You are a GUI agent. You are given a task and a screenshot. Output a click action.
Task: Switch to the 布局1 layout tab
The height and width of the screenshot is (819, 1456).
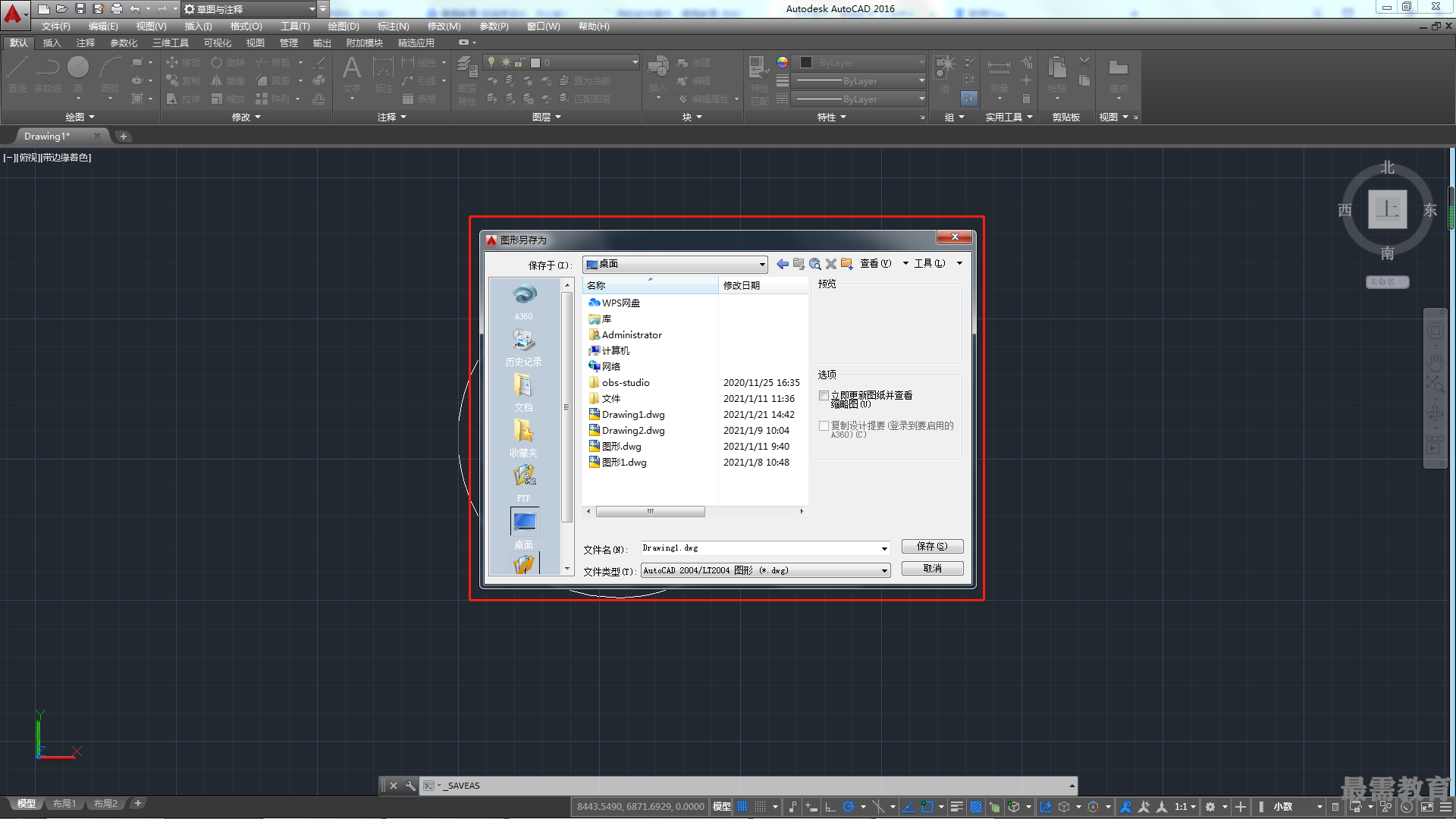pos(64,804)
